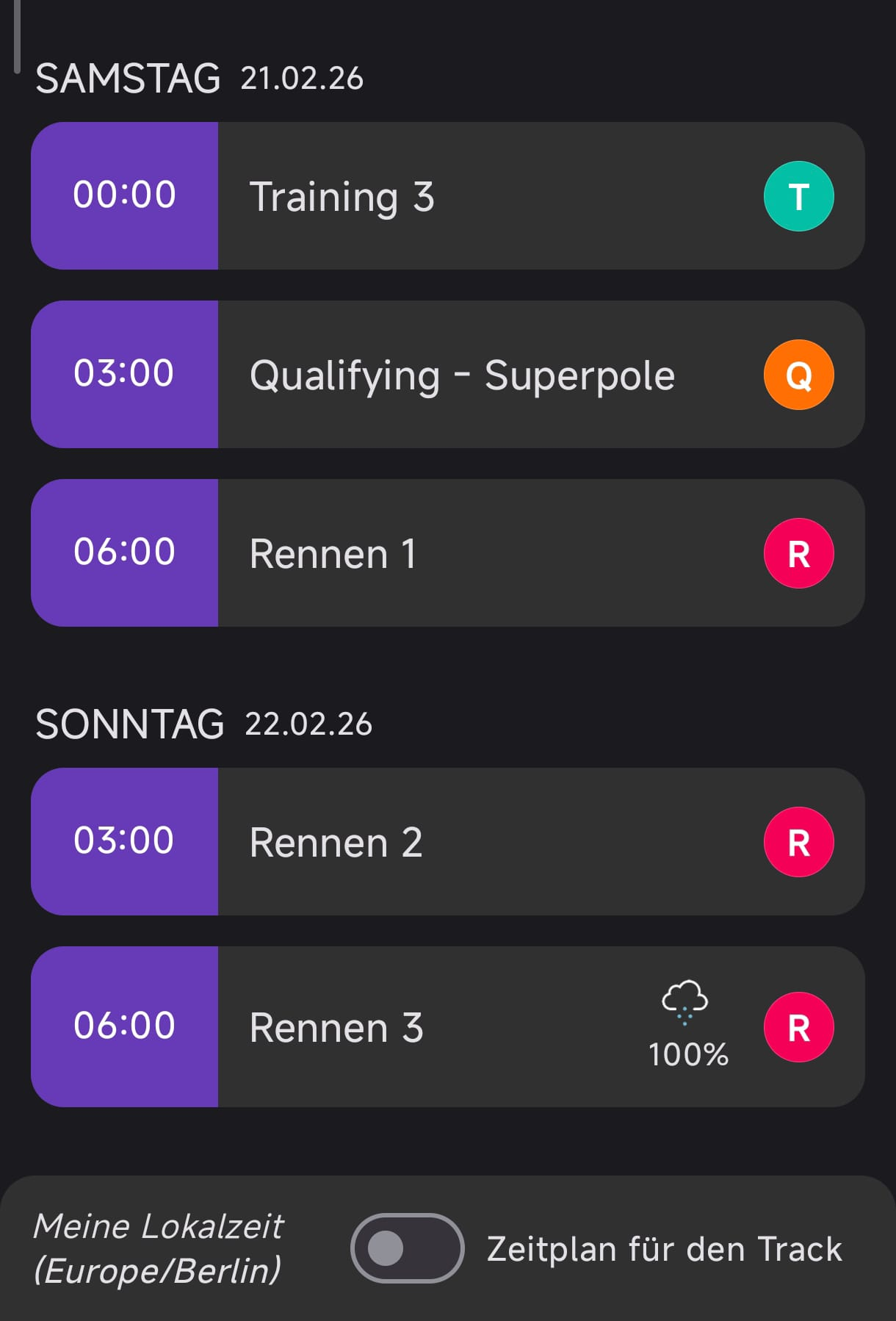
Task: Tap the green T icon for Training 3
Action: click(798, 196)
